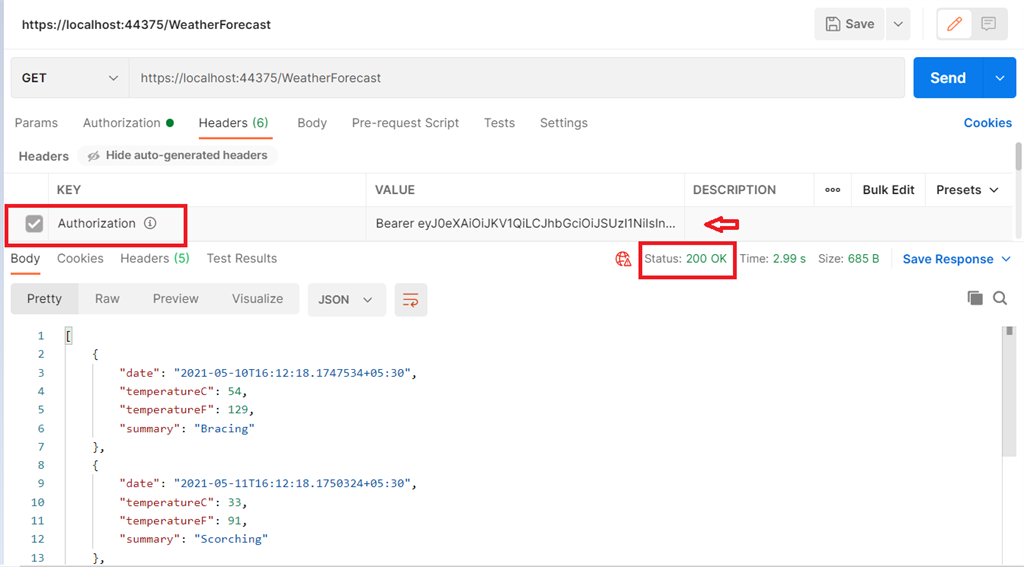Search the response with magnifier icon
The width and height of the screenshot is (1024, 567).
[x=1000, y=298]
